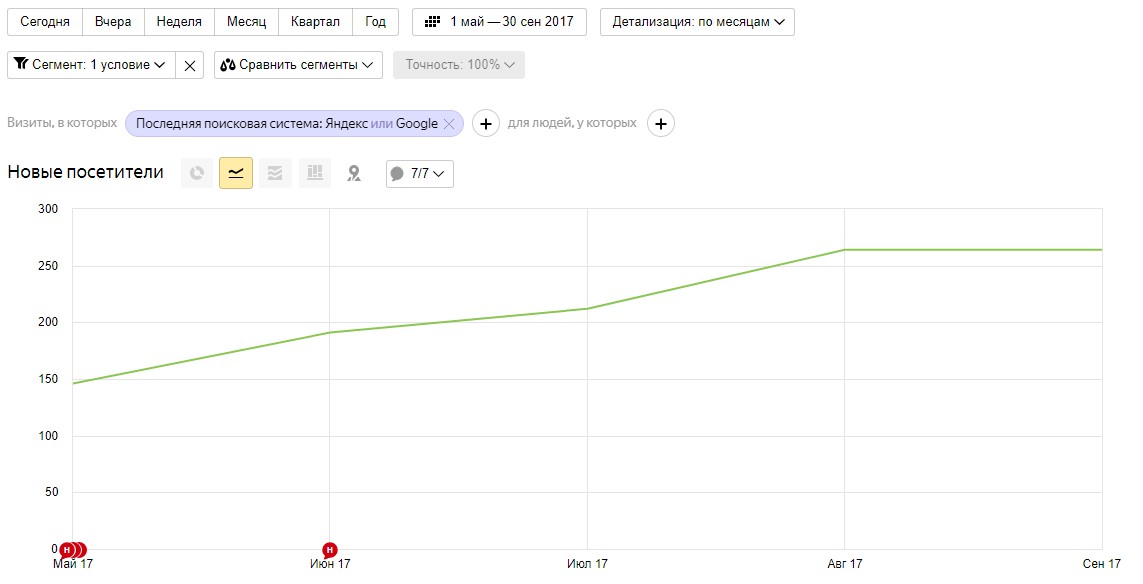Viewport: 1143px width, 584px height.
Task: Click the для людей, у которых label
Action: coord(572,123)
